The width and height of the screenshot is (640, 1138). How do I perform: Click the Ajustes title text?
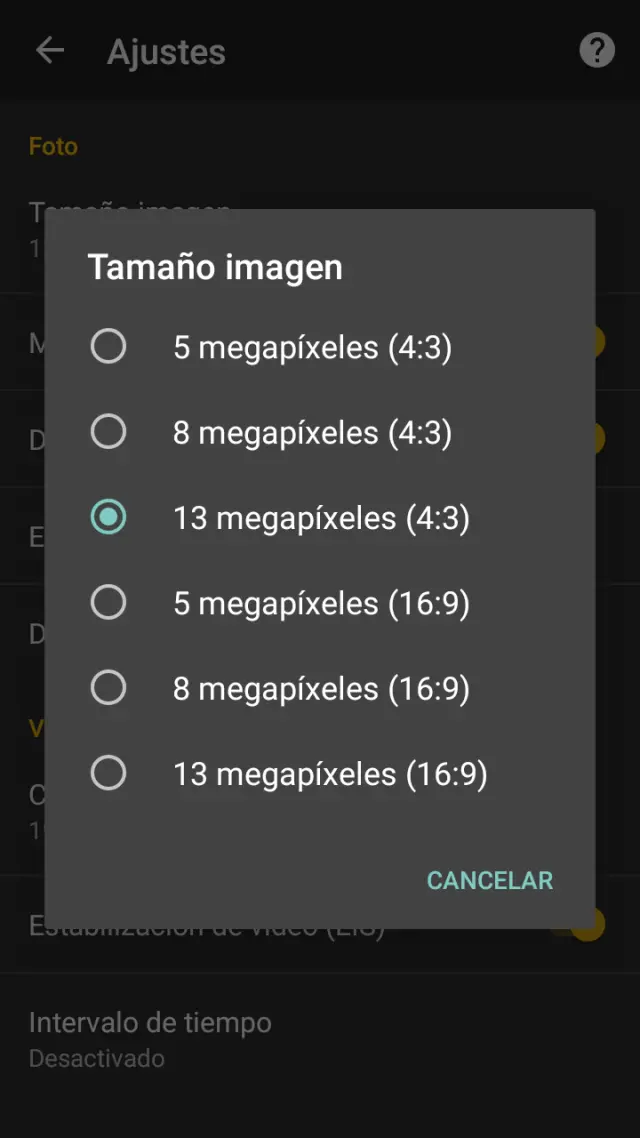pyautogui.click(x=166, y=52)
